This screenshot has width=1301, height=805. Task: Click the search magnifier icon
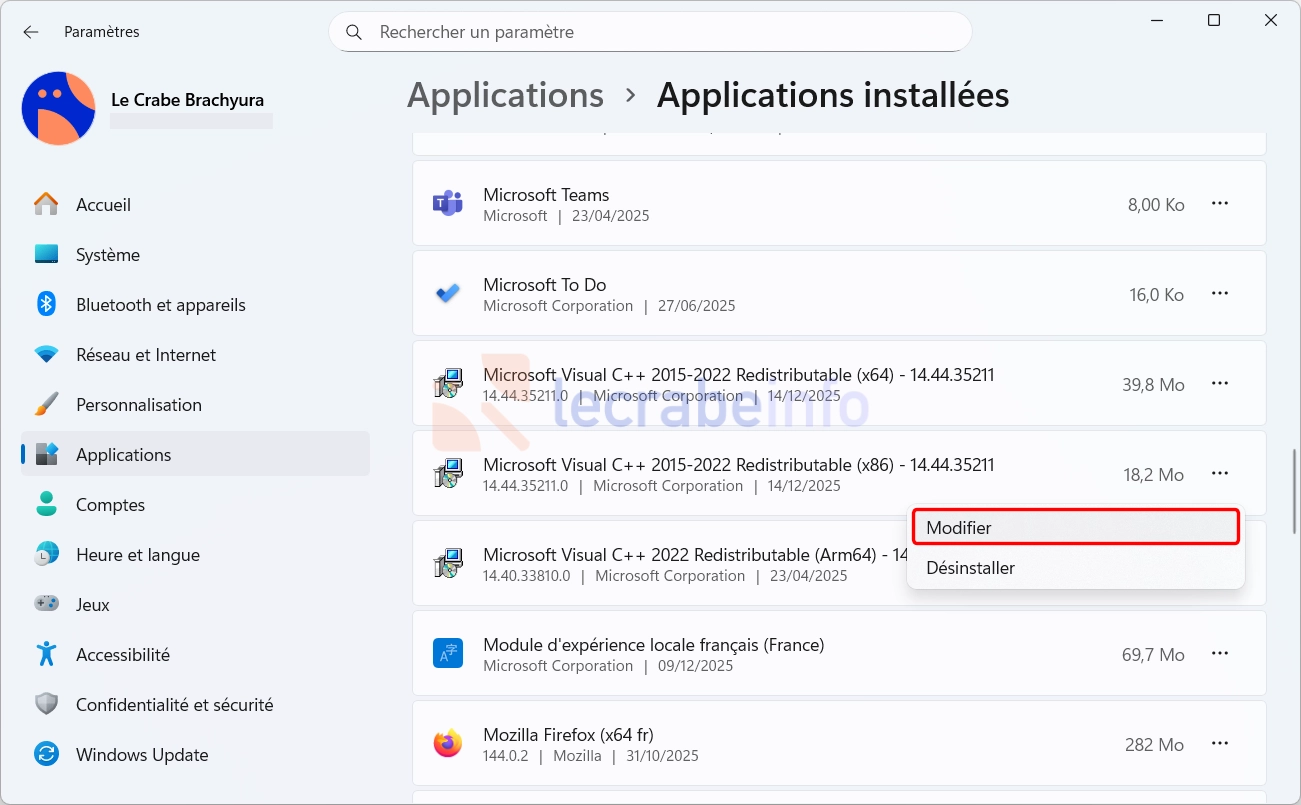(354, 32)
